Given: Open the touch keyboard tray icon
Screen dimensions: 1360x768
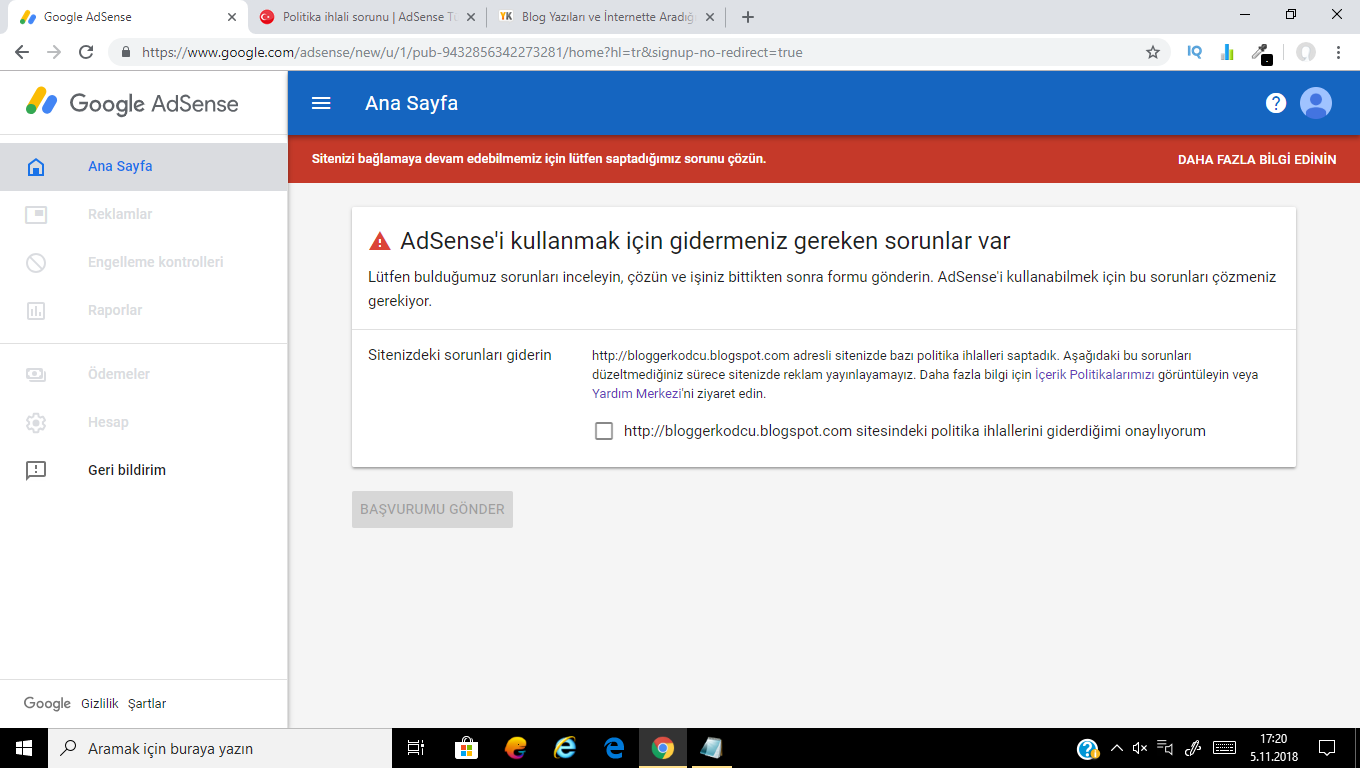Looking at the screenshot, I should click(1224, 748).
